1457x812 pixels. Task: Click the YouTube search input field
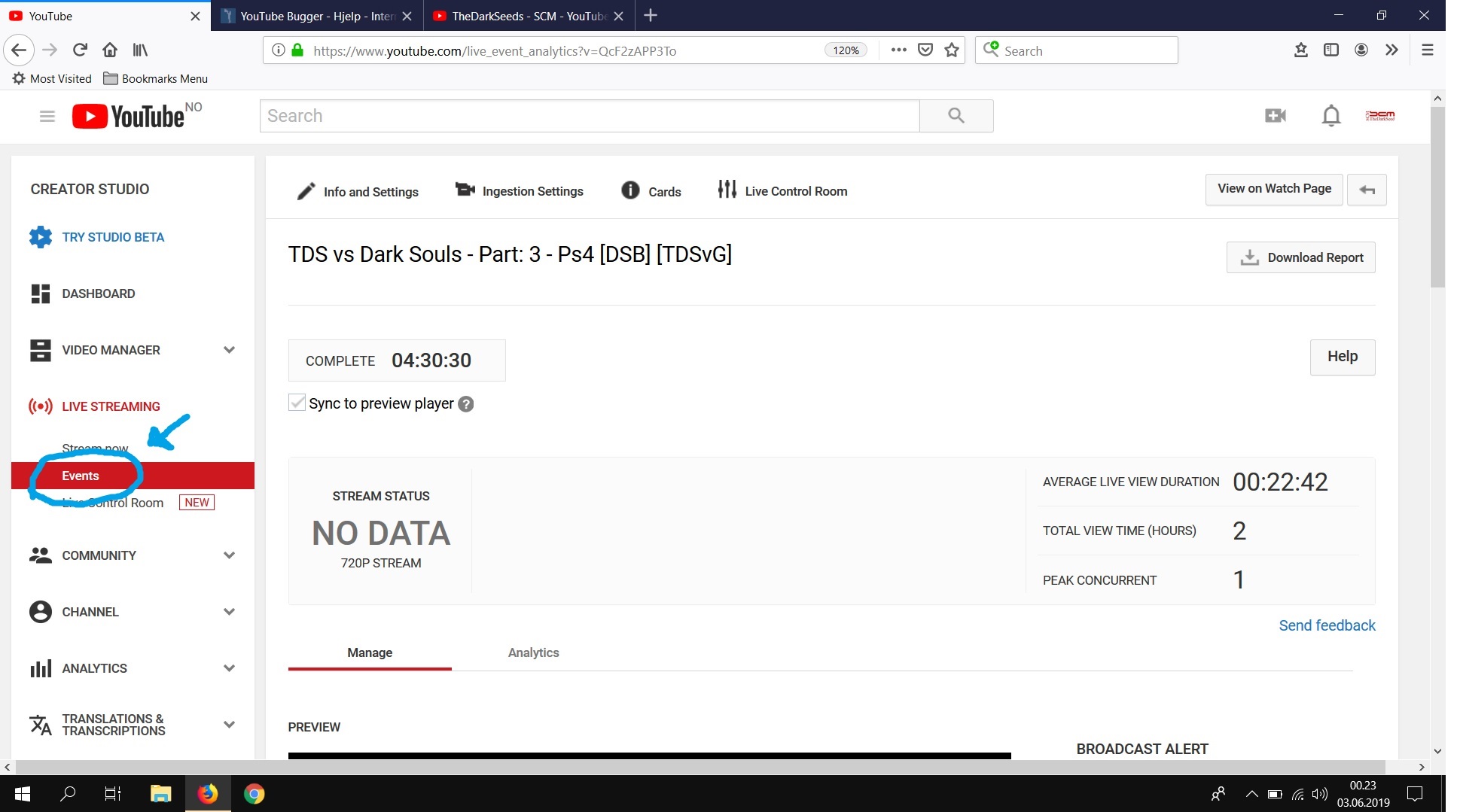590,116
